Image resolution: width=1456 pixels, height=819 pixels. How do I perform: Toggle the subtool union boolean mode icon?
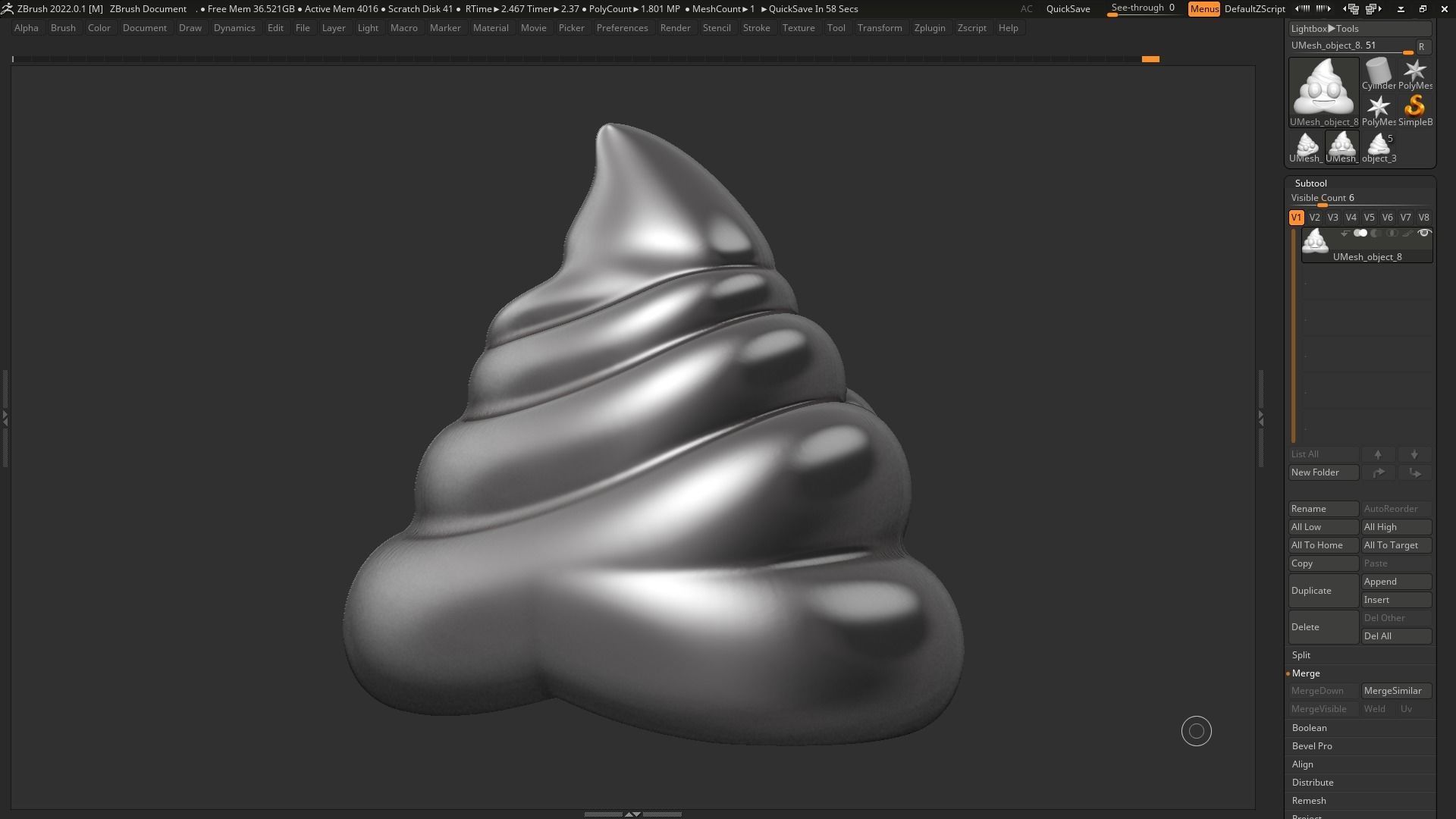pos(1360,234)
